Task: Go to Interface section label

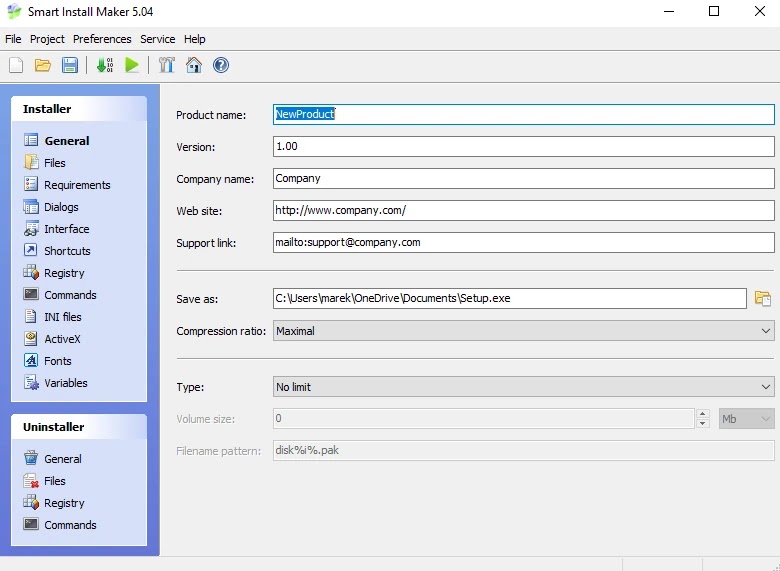Action: pyautogui.click(x=67, y=229)
